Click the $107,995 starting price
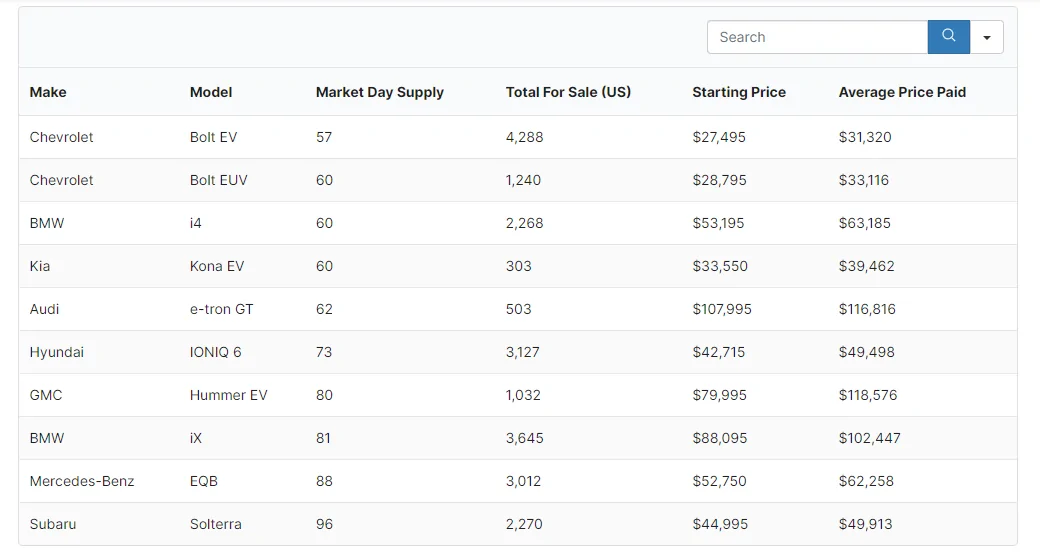 [722, 309]
